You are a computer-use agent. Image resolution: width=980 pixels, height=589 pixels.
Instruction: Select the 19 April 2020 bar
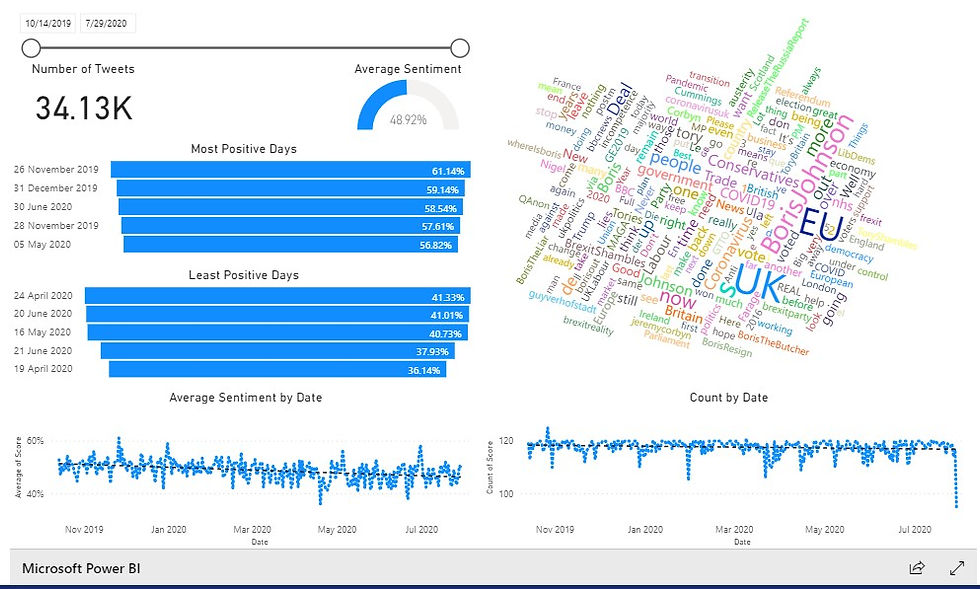click(x=278, y=369)
